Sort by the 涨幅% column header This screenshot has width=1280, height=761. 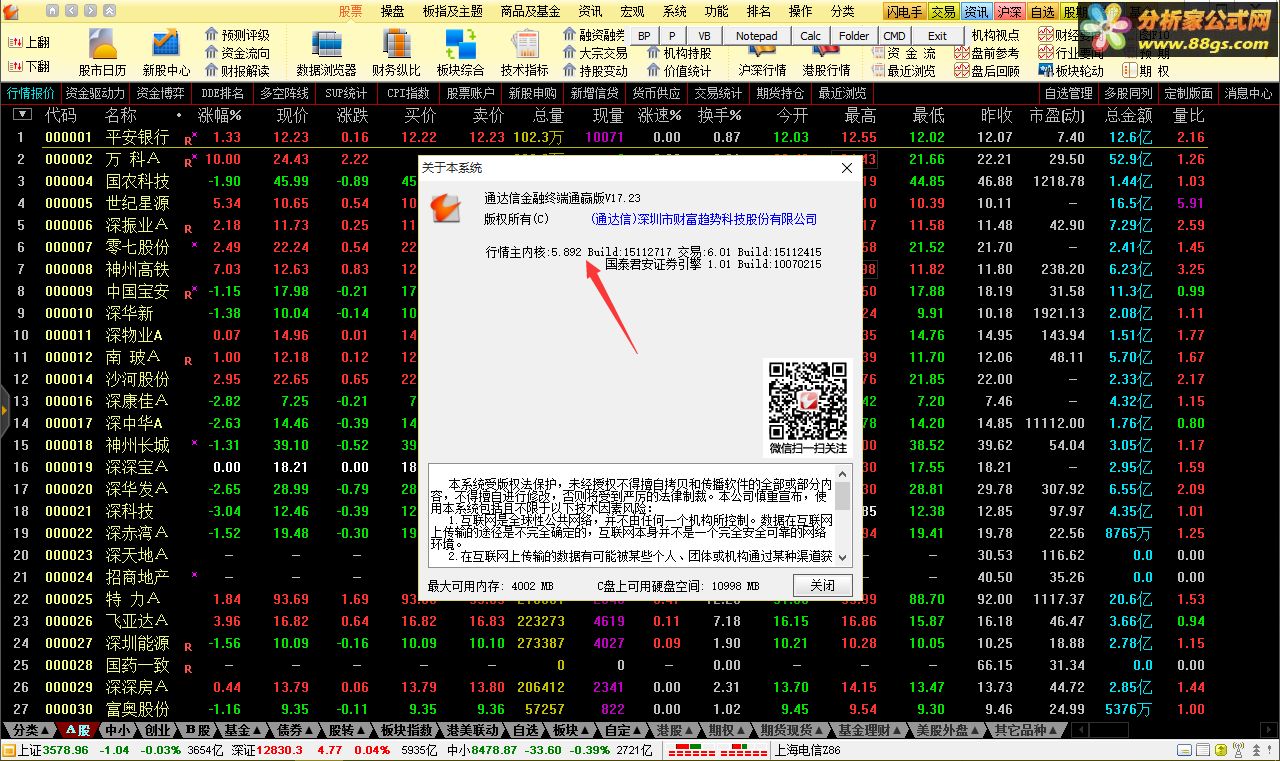point(219,115)
